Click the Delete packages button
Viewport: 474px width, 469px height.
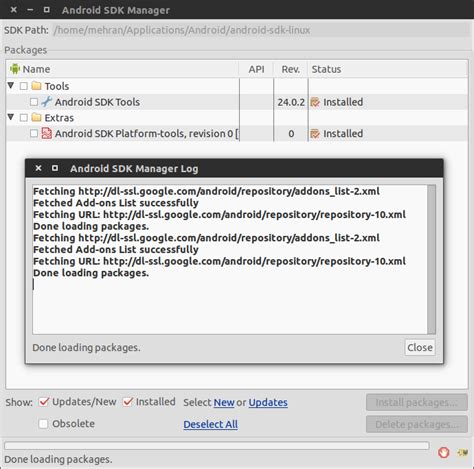click(417, 424)
